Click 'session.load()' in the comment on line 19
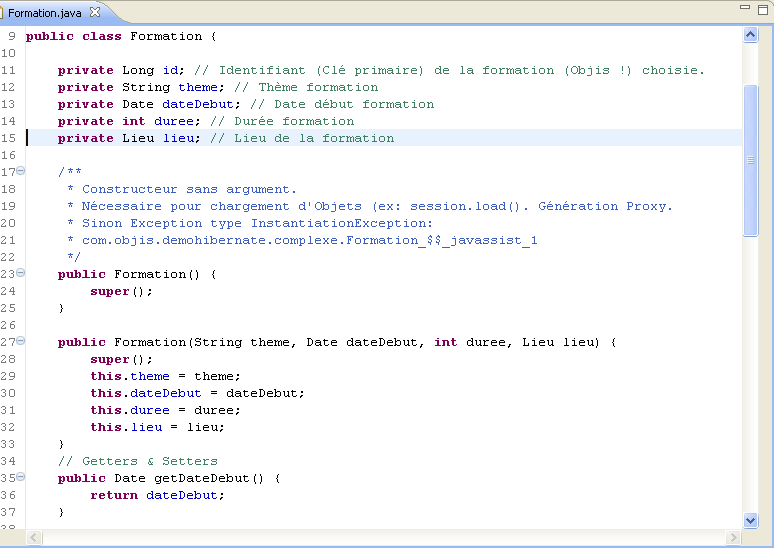The height and width of the screenshot is (548, 774). 464,206
